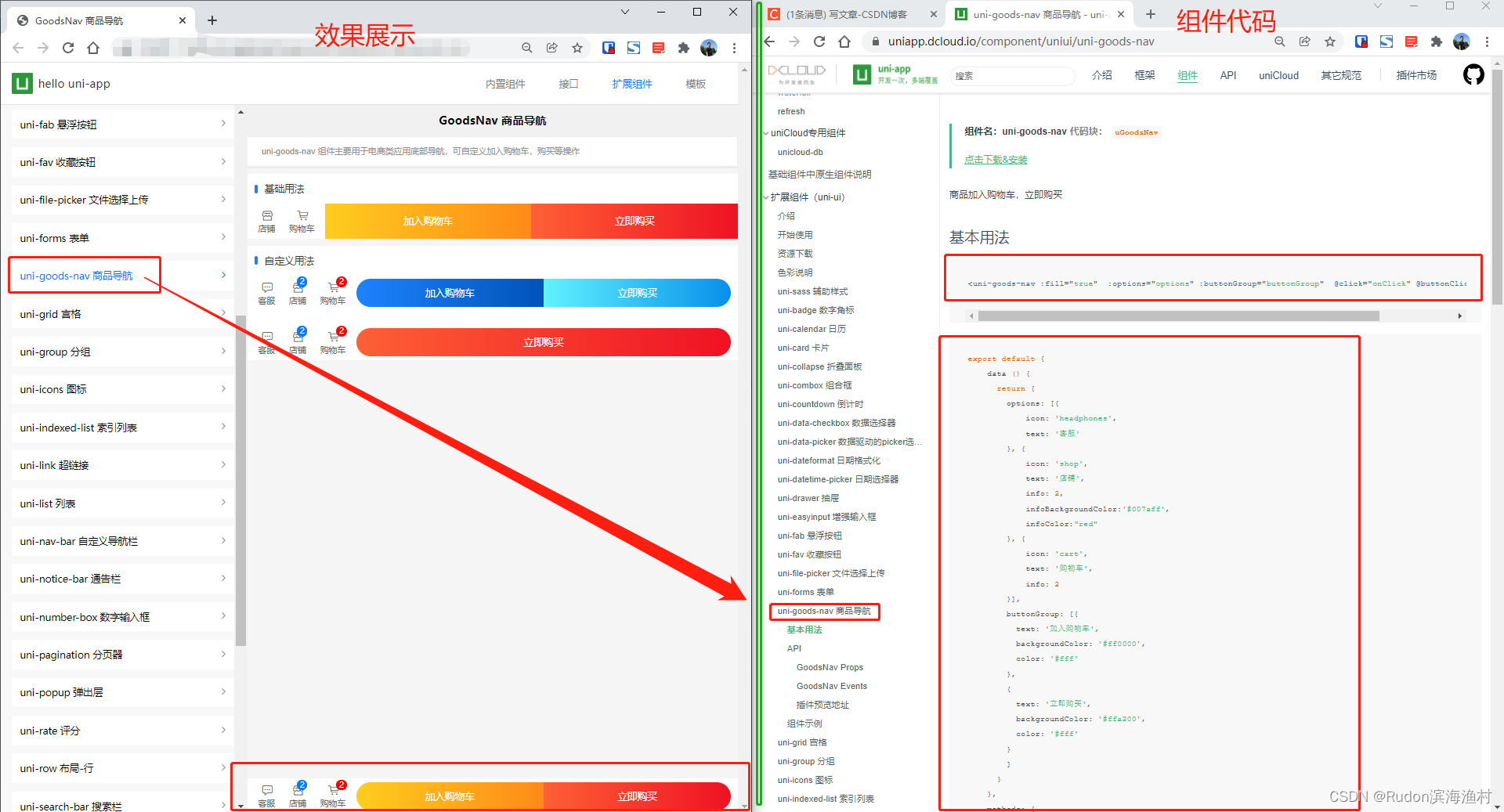Viewport: 1504px width, 812px height.
Task: Open 插件市场 in docs header
Action: 1416,75
